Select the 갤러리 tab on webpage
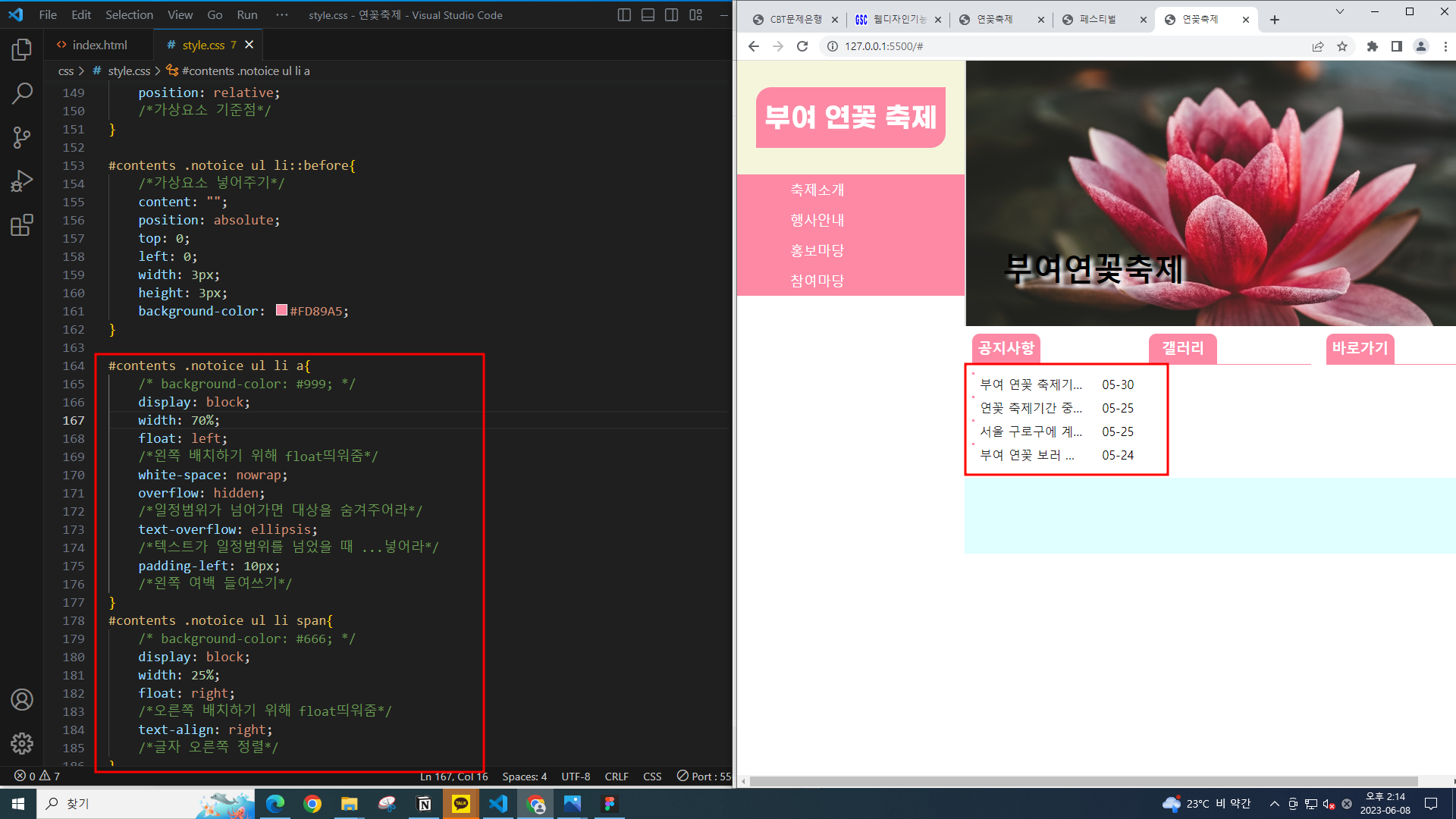This screenshot has width=1456, height=819. (1182, 348)
